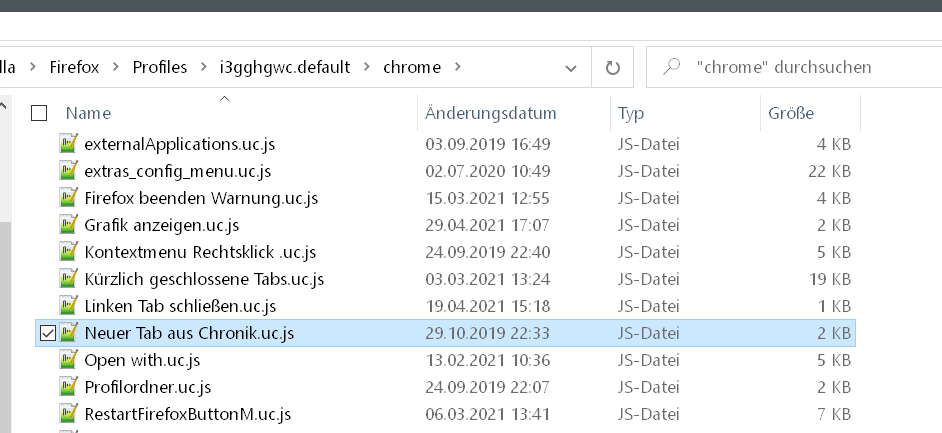
Task: Click the Grafik anzeigen.uc.js file icon
Action: click(69, 225)
